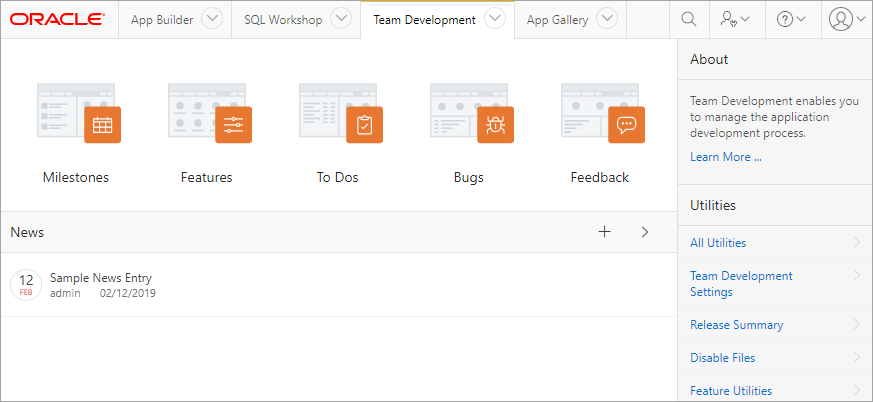The width and height of the screenshot is (873, 402).
Task: Click chevron beside Team Development Settings
Action: click(x=856, y=275)
